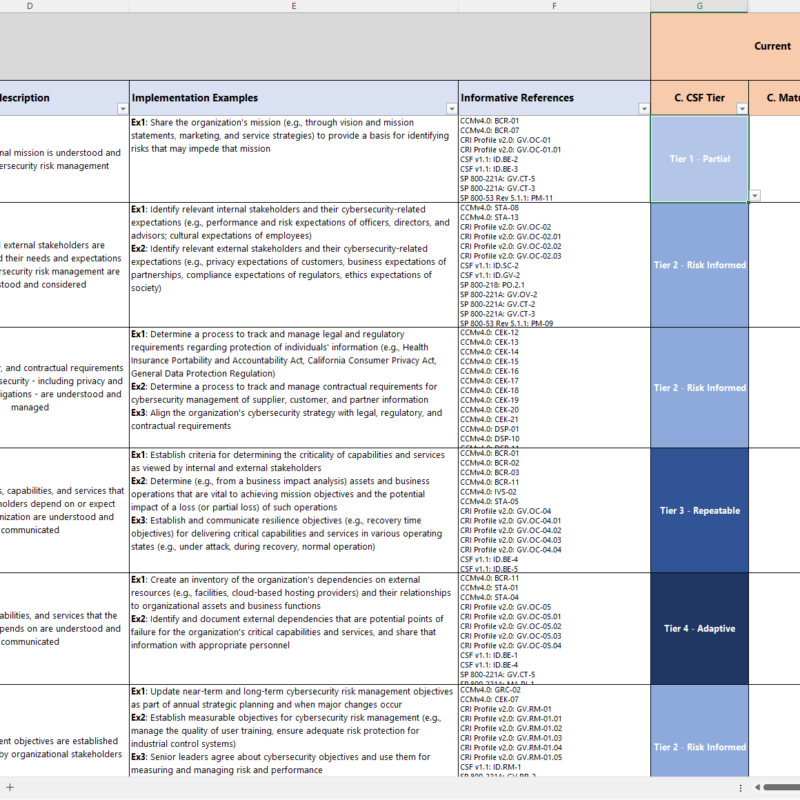Screen dimensions: 800x800
Task: Select the Tier 2 - Risk Informed cell
Action: 699,265
